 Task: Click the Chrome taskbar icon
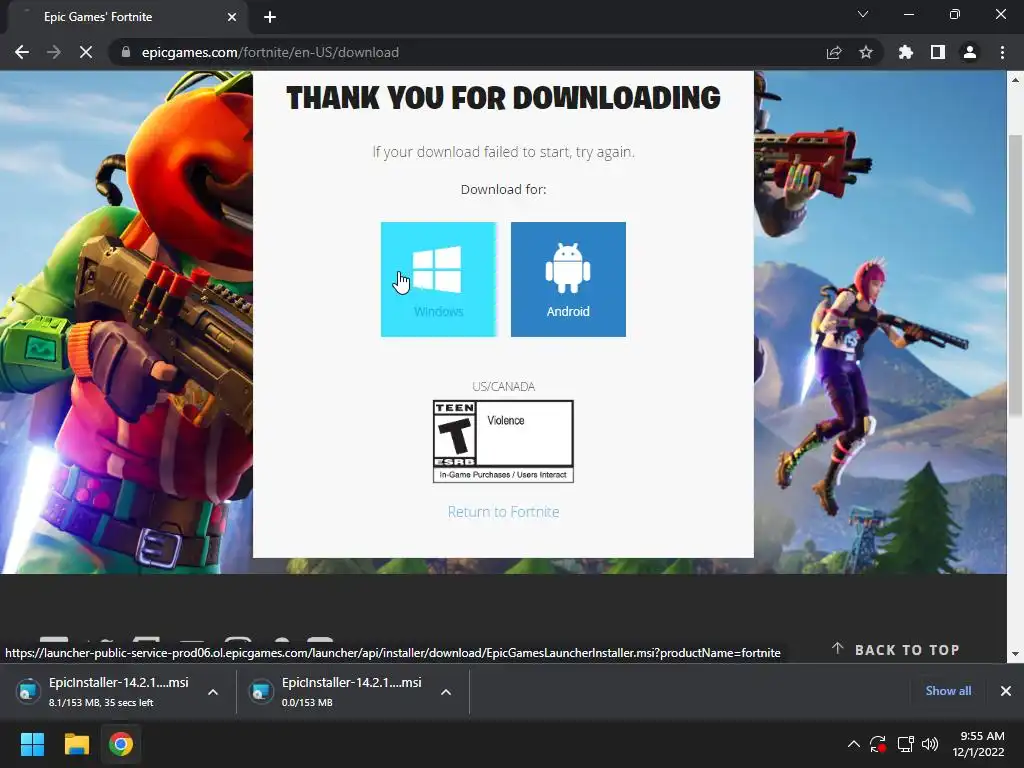(x=121, y=744)
